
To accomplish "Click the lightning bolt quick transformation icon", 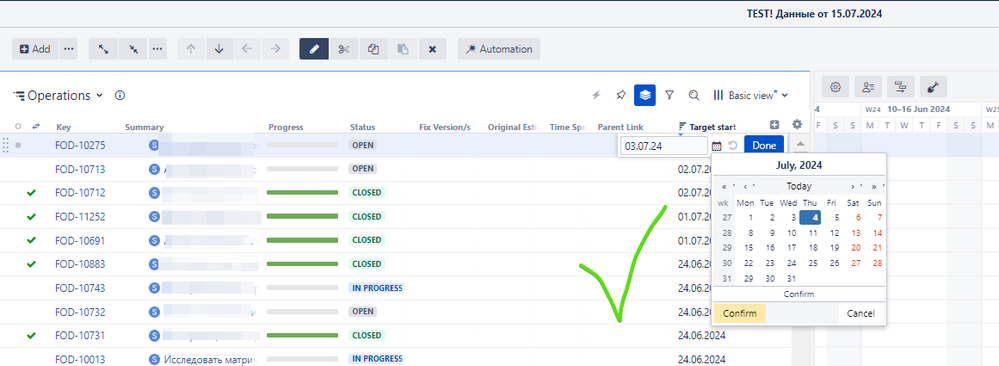I will pyautogui.click(x=596, y=95).
